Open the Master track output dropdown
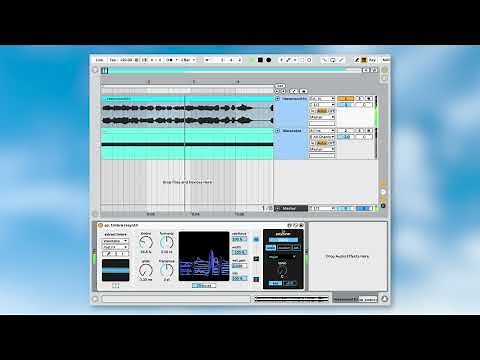480x360 pixels. tap(322, 208)
